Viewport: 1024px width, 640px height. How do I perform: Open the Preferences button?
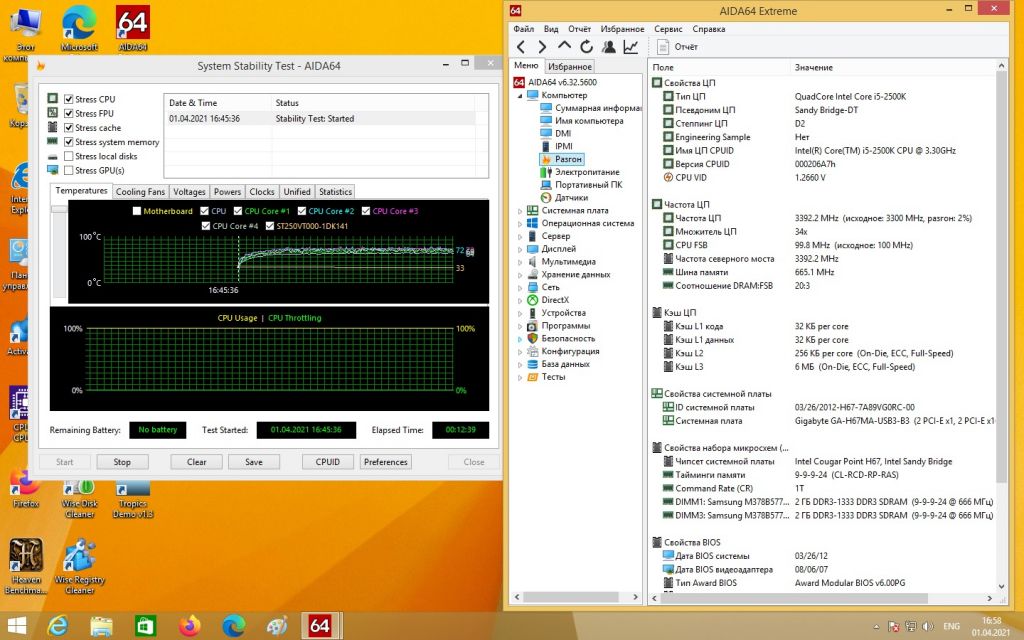385,462
